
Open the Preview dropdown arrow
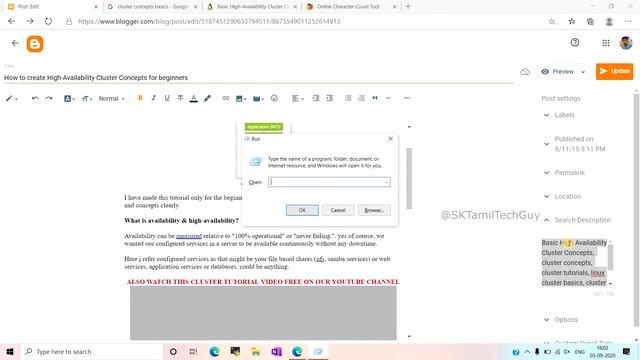coord(583,72)
